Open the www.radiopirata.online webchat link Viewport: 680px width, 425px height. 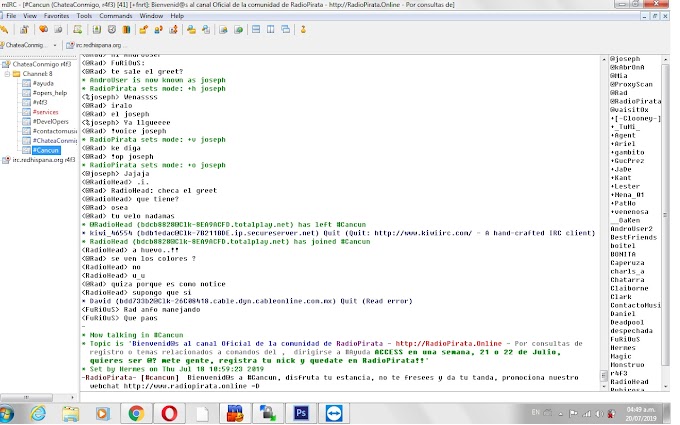185,386
